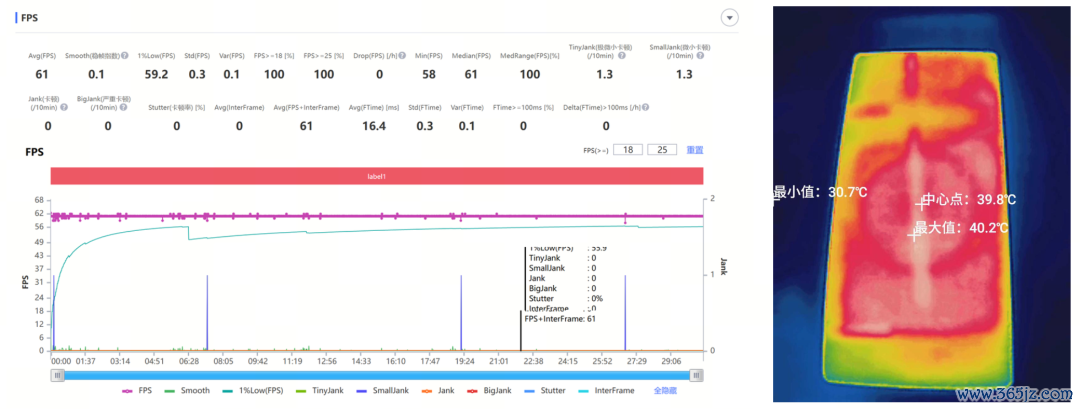The width and height of the screenshot is (1080, 409).
Task: Open help icon next to TinyJank metric
Action: pos(621,55)
